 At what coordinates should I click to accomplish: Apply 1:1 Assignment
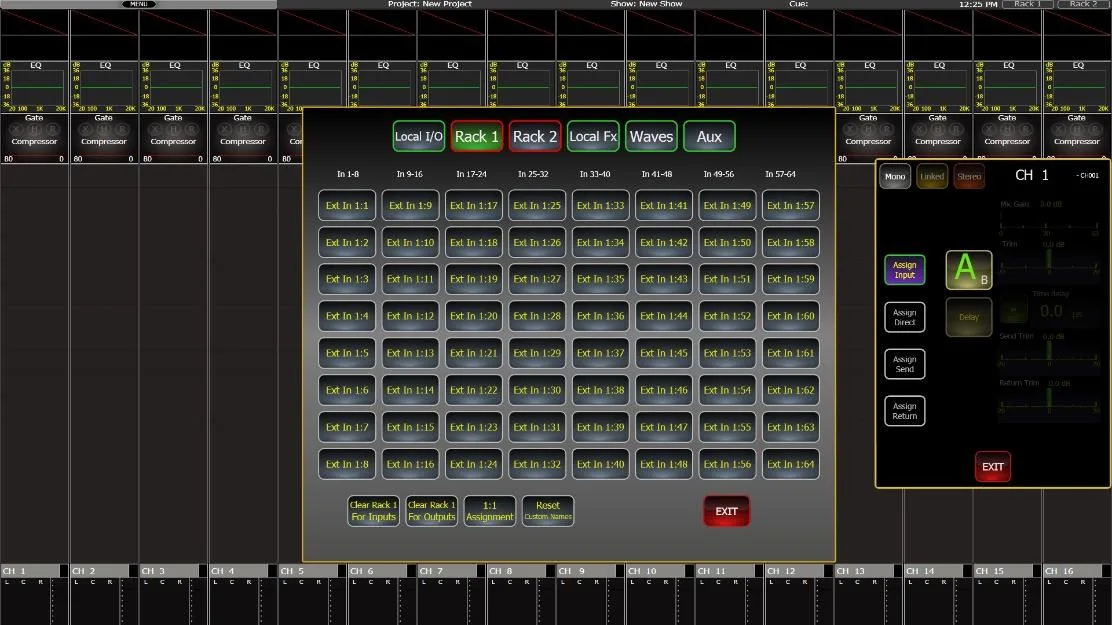click(x=489, y=511)
